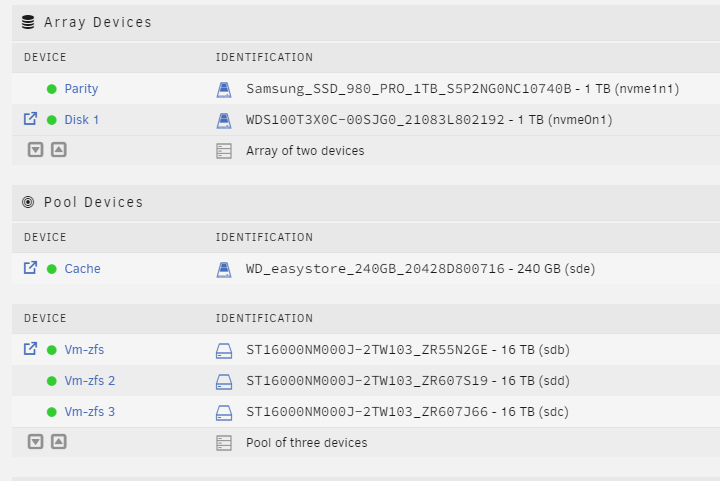Click the 'Array of two devices' text
The height and width of the screenshot is (481, 720).
point(305,151)
